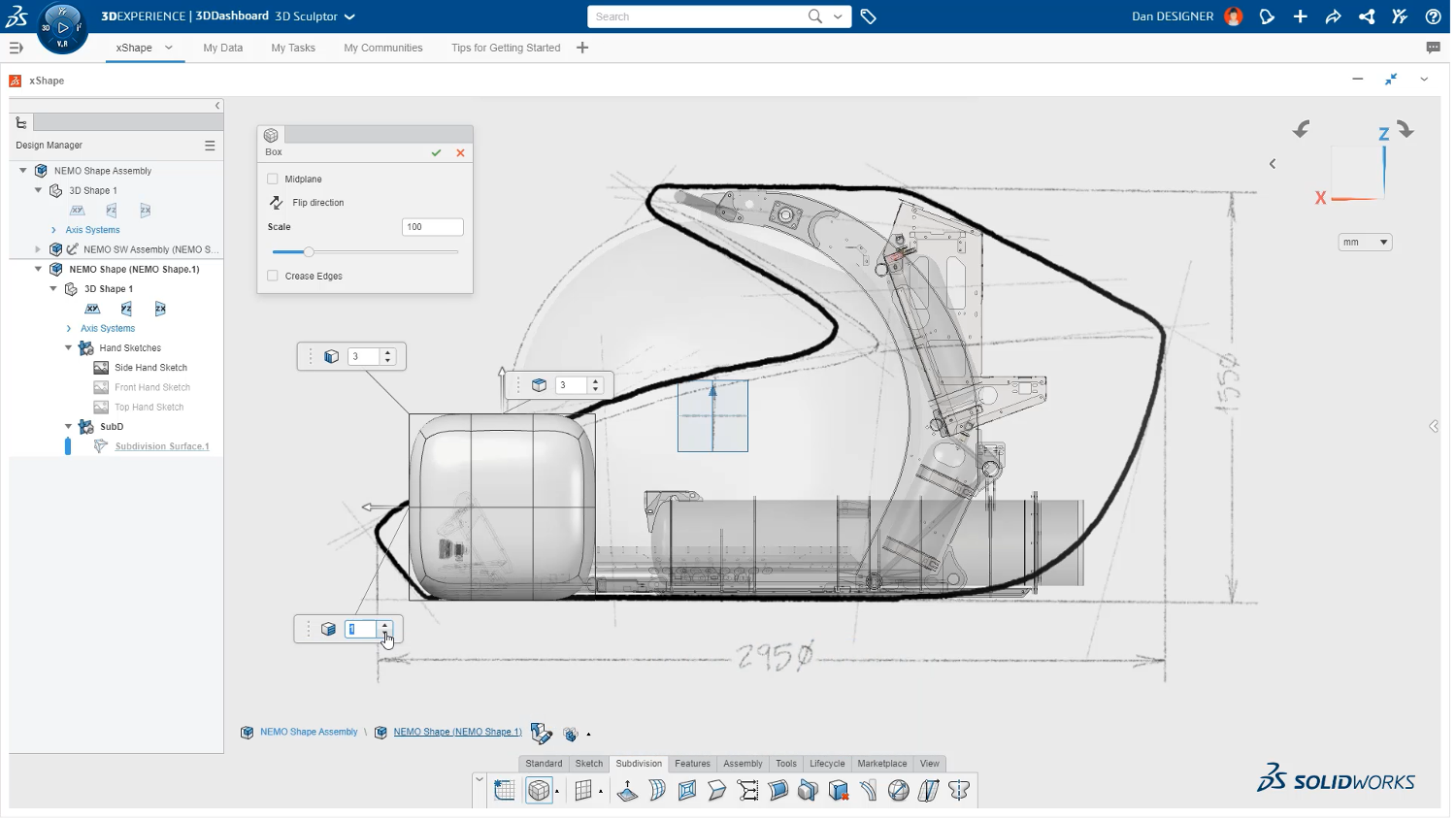Cancel the Box with red X
1456x819 pixels.
pos(460,153)
